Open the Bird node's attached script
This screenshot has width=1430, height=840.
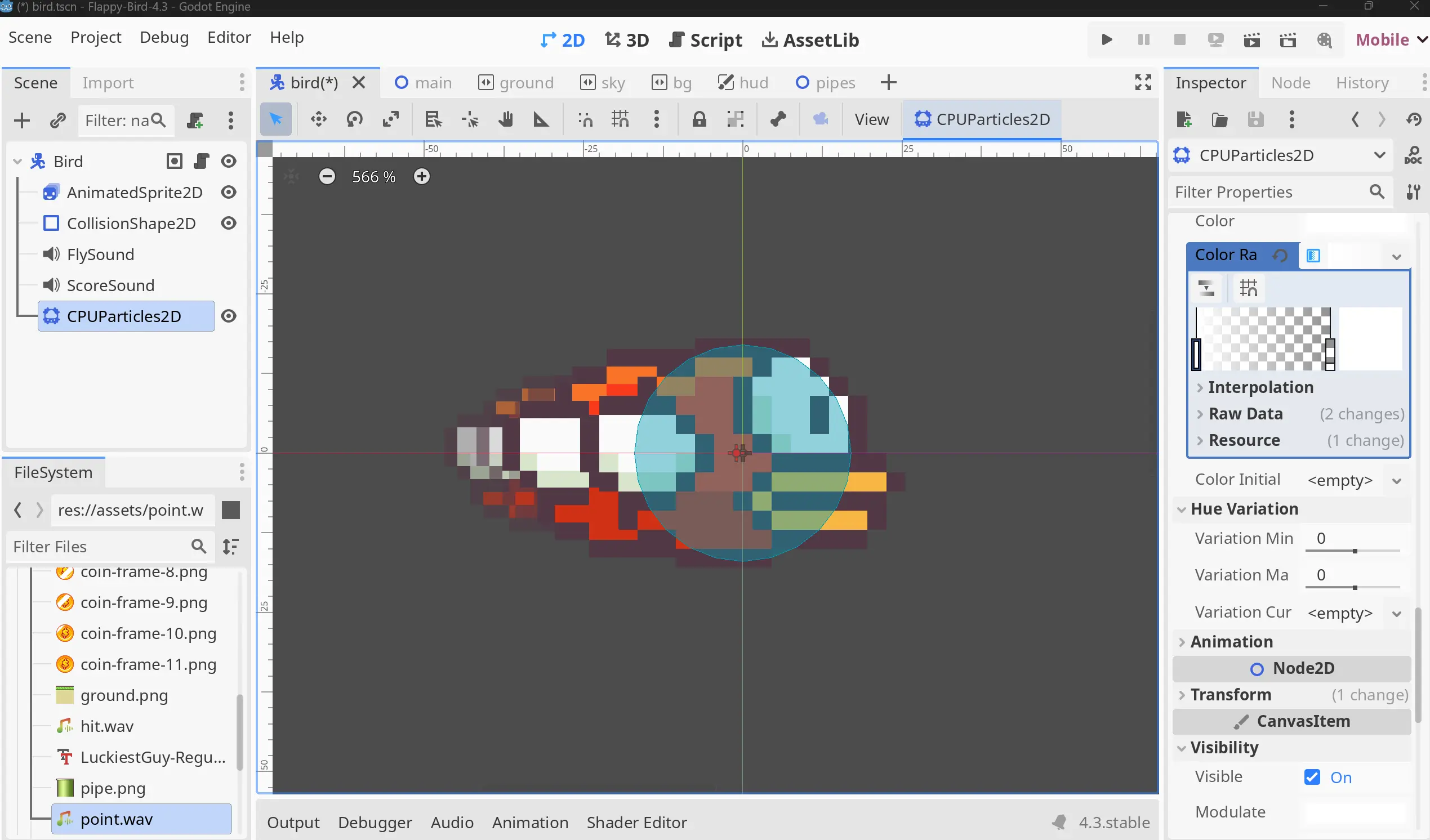coord(201,162)
